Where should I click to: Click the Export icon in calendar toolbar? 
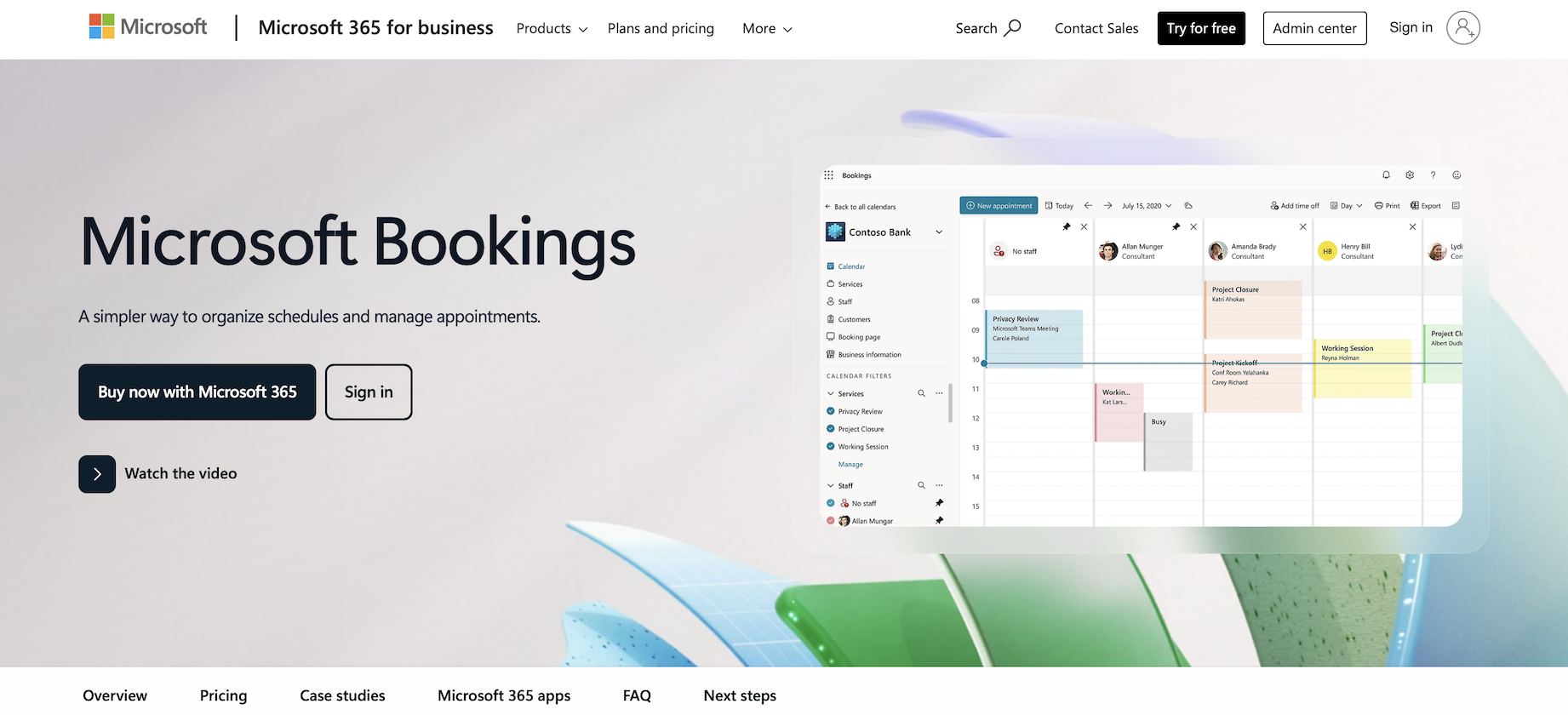tap(1414, 206)
